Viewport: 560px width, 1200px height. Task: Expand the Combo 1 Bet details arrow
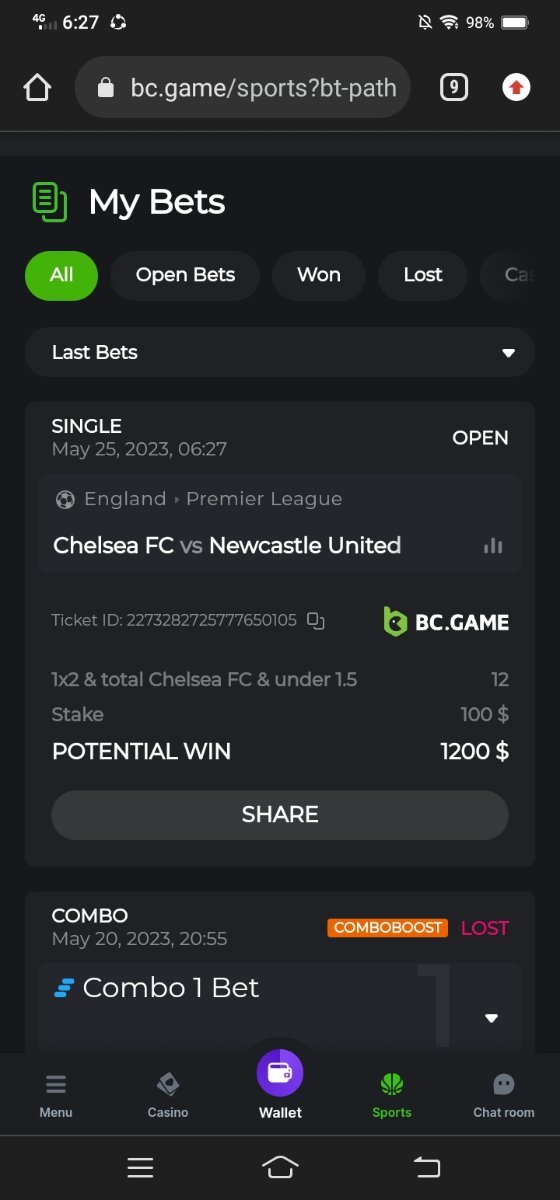click(491, 1018)
